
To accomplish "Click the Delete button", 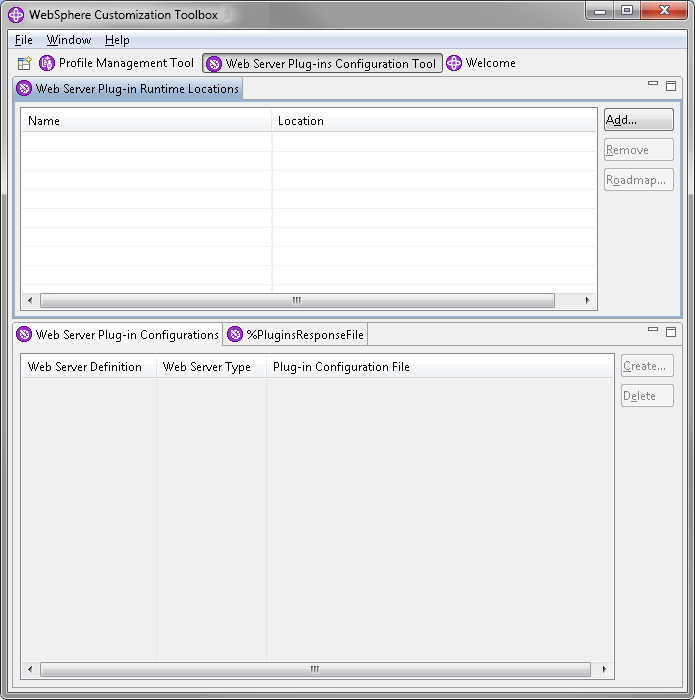I will pos(647,396).
